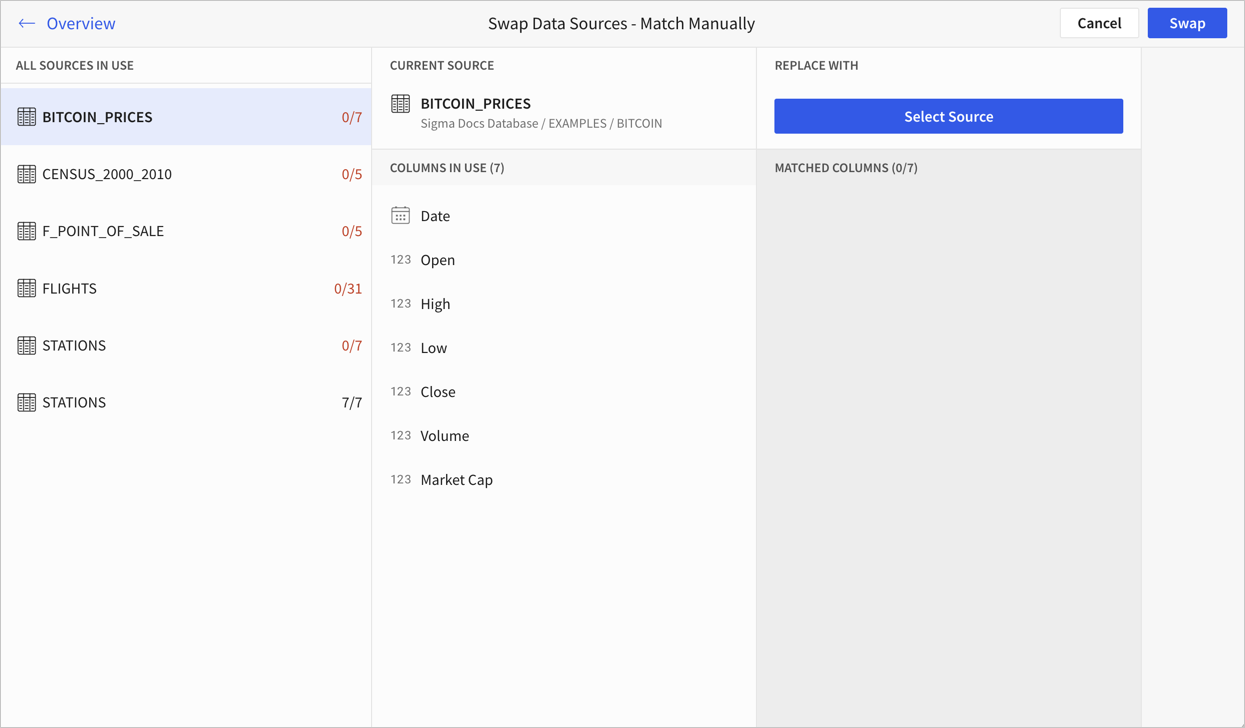Click the 0/7 count on BITCOIN_PRICES row

tap(352, 117)
